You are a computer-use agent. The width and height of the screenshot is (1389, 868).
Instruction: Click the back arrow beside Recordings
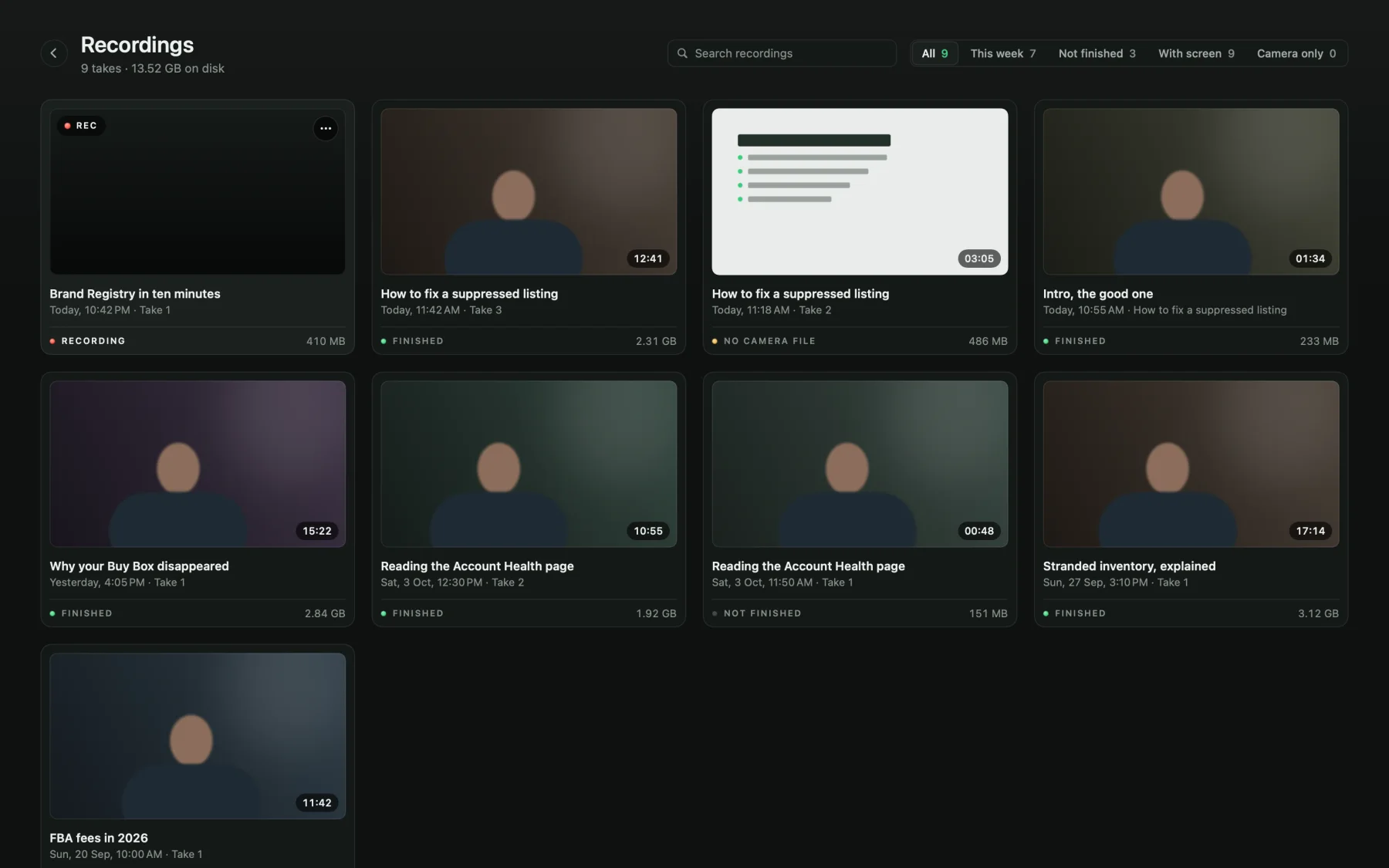[x=53, y=53]
